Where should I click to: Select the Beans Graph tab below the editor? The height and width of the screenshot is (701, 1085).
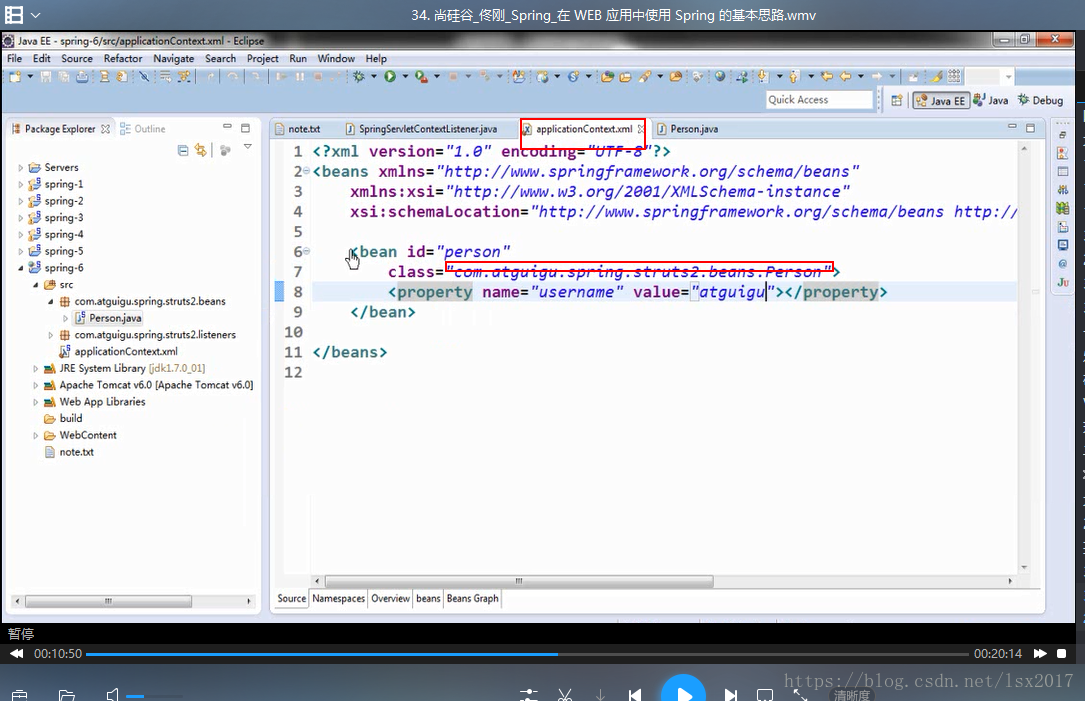[x=473, y=599]
